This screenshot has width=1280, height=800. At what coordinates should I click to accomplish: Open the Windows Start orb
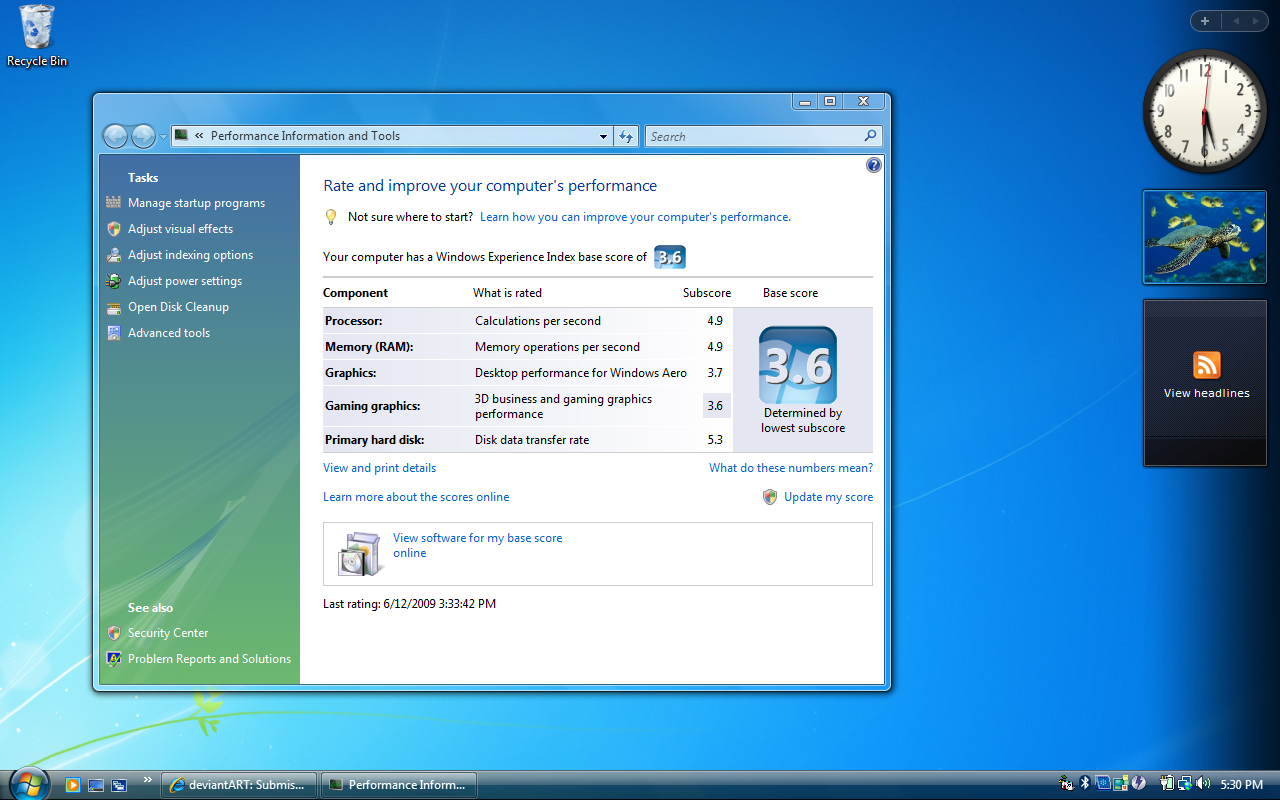point(29,783)
